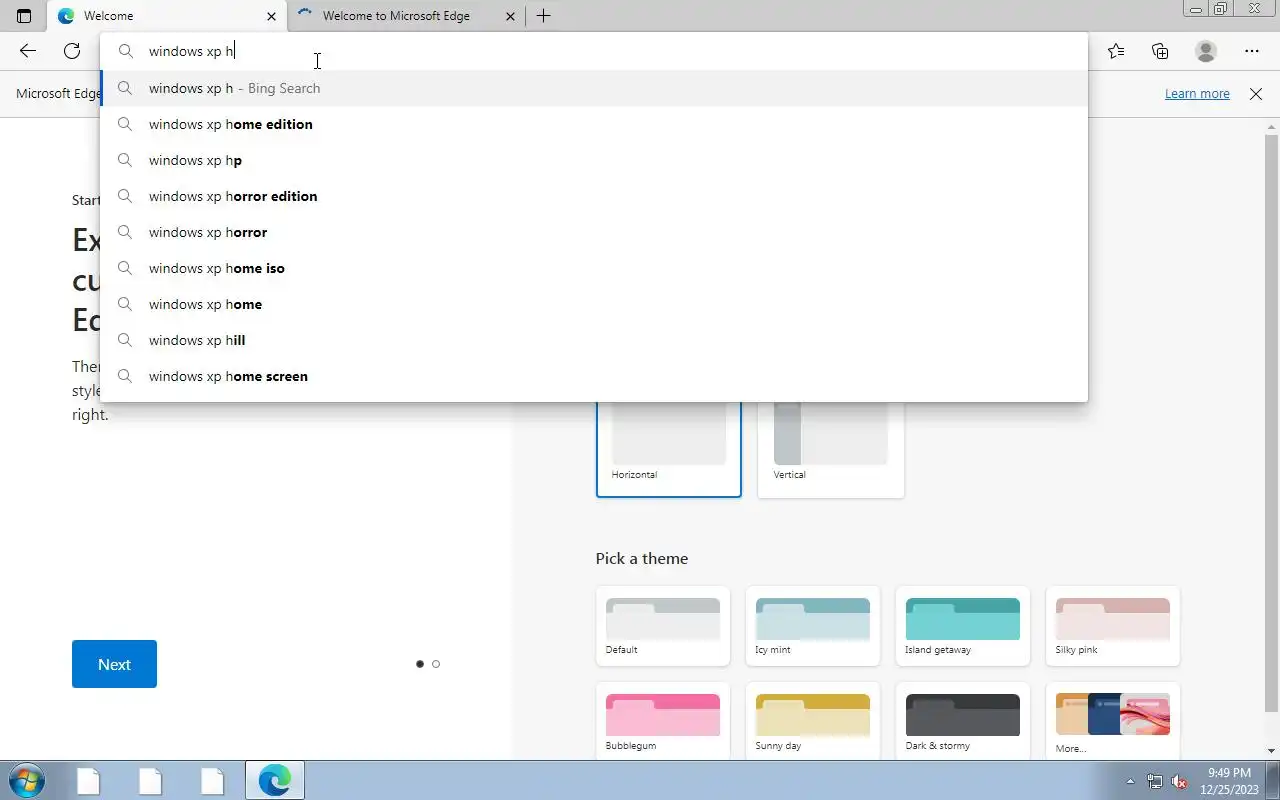Switch to Welcome to Microsoft Edge tab
This screenshot has width=1280, height=800.
407,16
